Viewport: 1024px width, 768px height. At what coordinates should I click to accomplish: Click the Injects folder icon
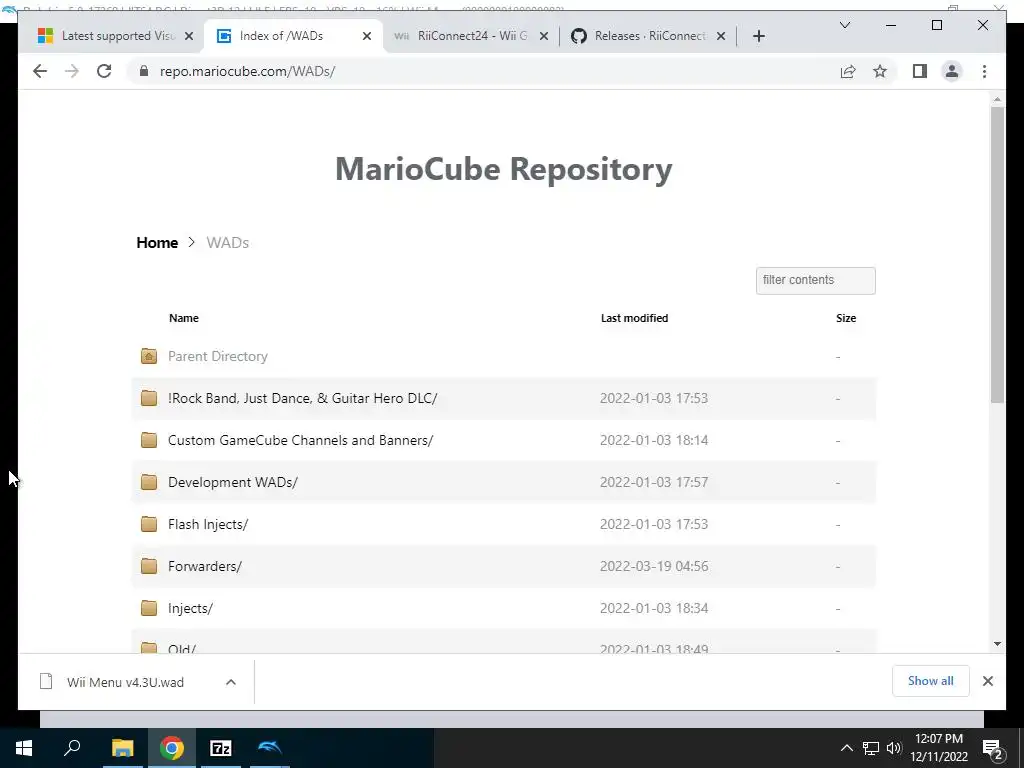tap(149, 608)
